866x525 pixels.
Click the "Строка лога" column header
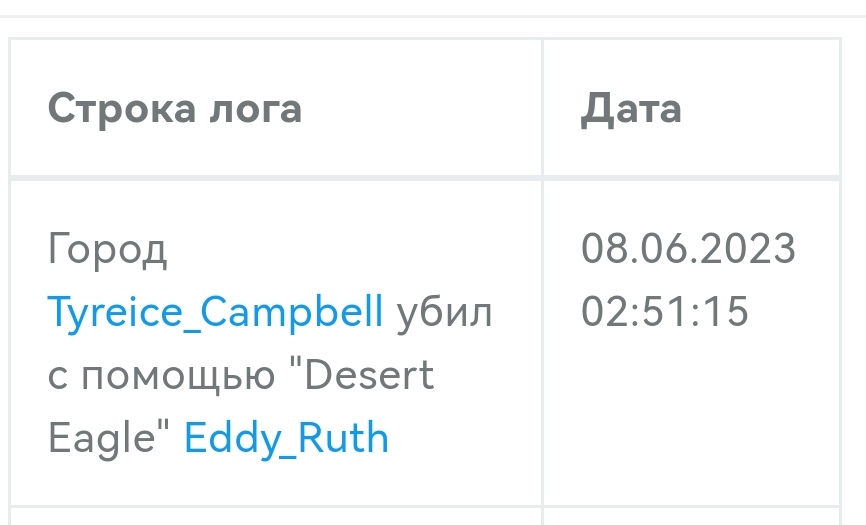(x=175, y=108)
